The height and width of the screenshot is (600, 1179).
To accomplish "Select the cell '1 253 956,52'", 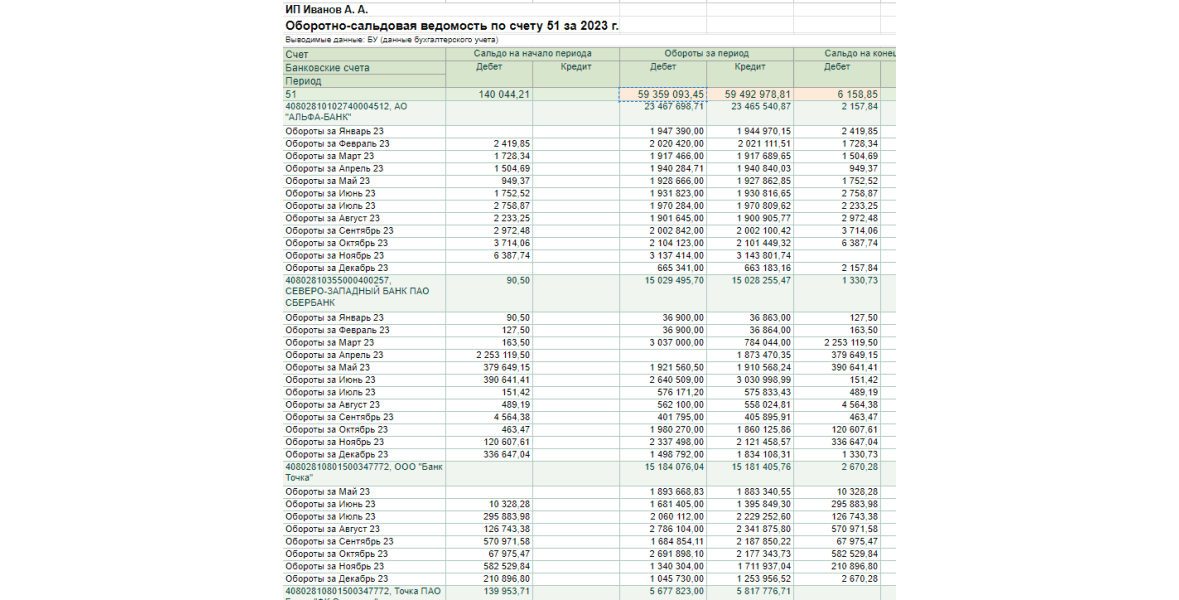I will coord(750,579).
